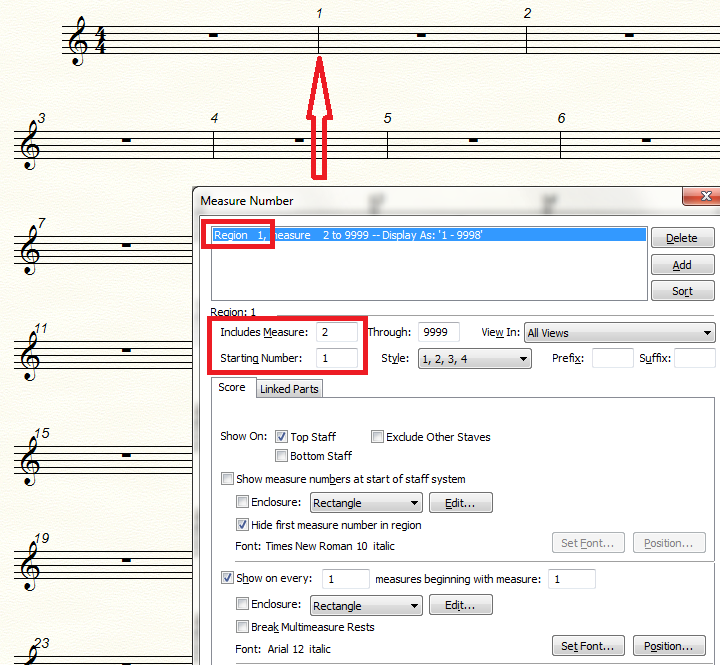Toggle the Top Staff checkbox
The width and height of the screenshot is (720, 665).
coord(281,437)
